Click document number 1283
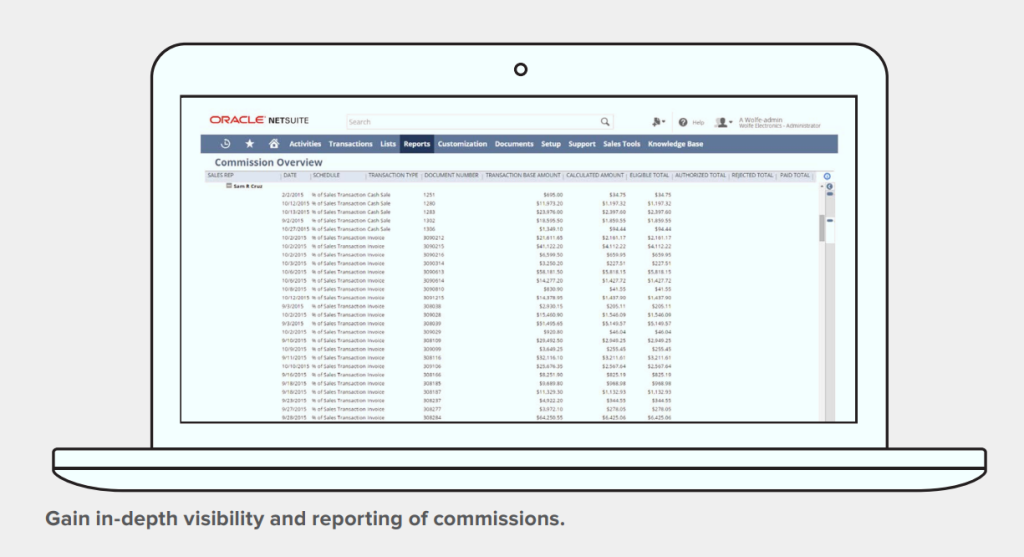Image resolution: width=1024 pixels, height=557 pixels. (x=429, y=212)
